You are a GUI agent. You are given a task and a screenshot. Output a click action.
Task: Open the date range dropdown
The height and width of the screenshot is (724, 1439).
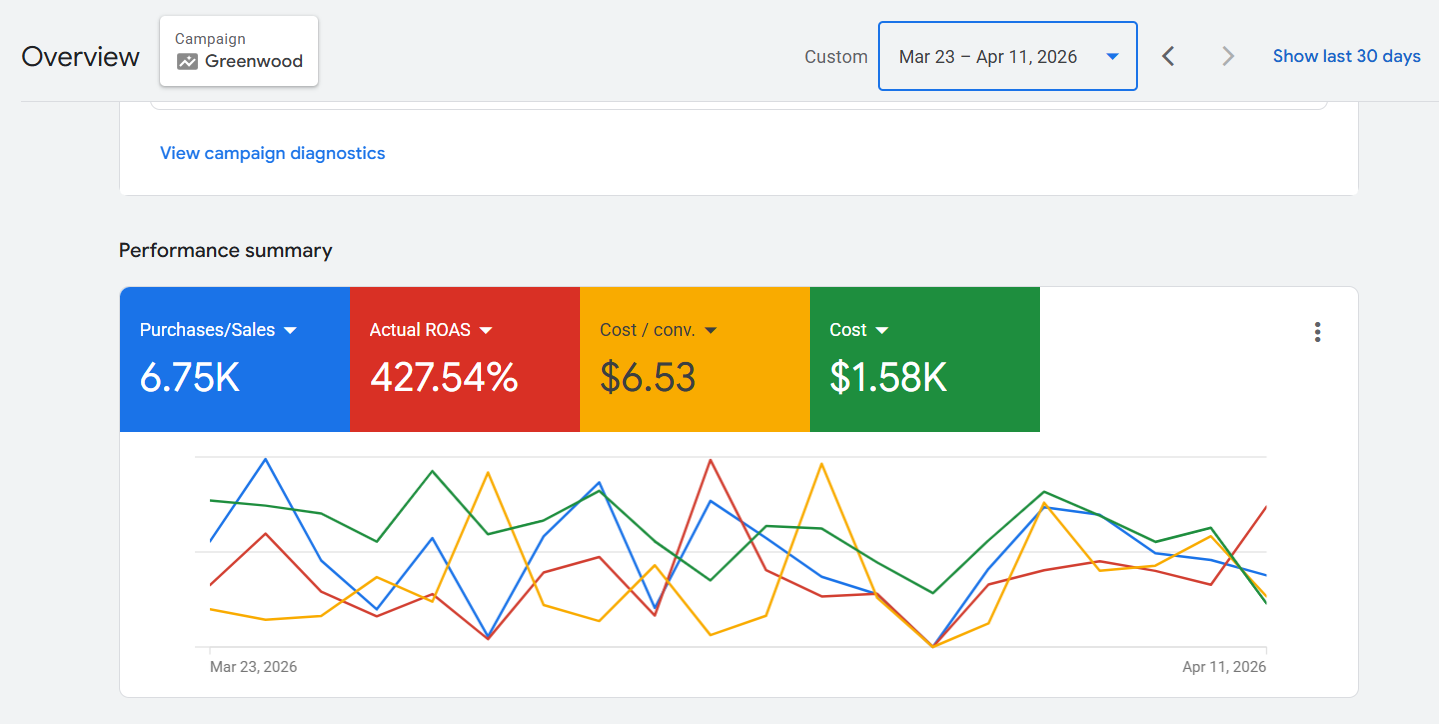(1008, 56)
